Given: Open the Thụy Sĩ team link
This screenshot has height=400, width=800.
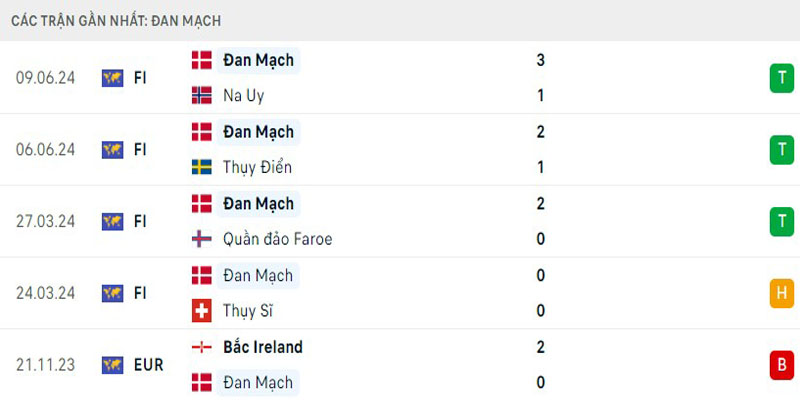Looking at the screenshot, I should coord(248,311).
